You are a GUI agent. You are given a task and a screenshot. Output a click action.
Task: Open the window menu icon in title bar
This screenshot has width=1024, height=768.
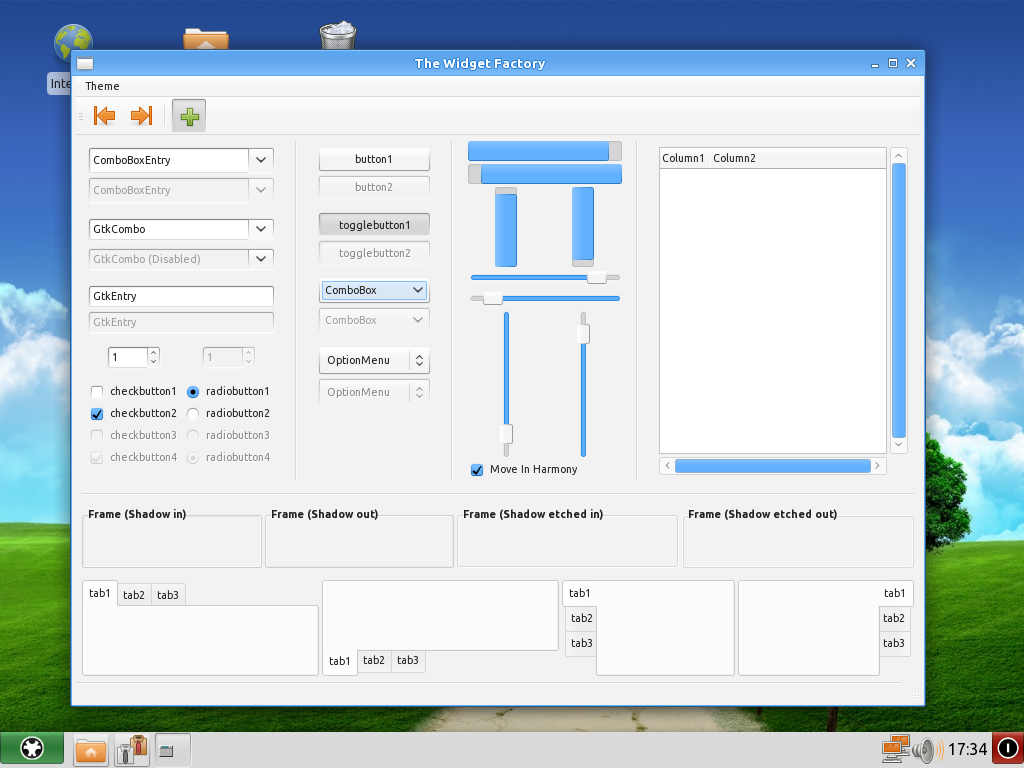[x=85, y=63]
